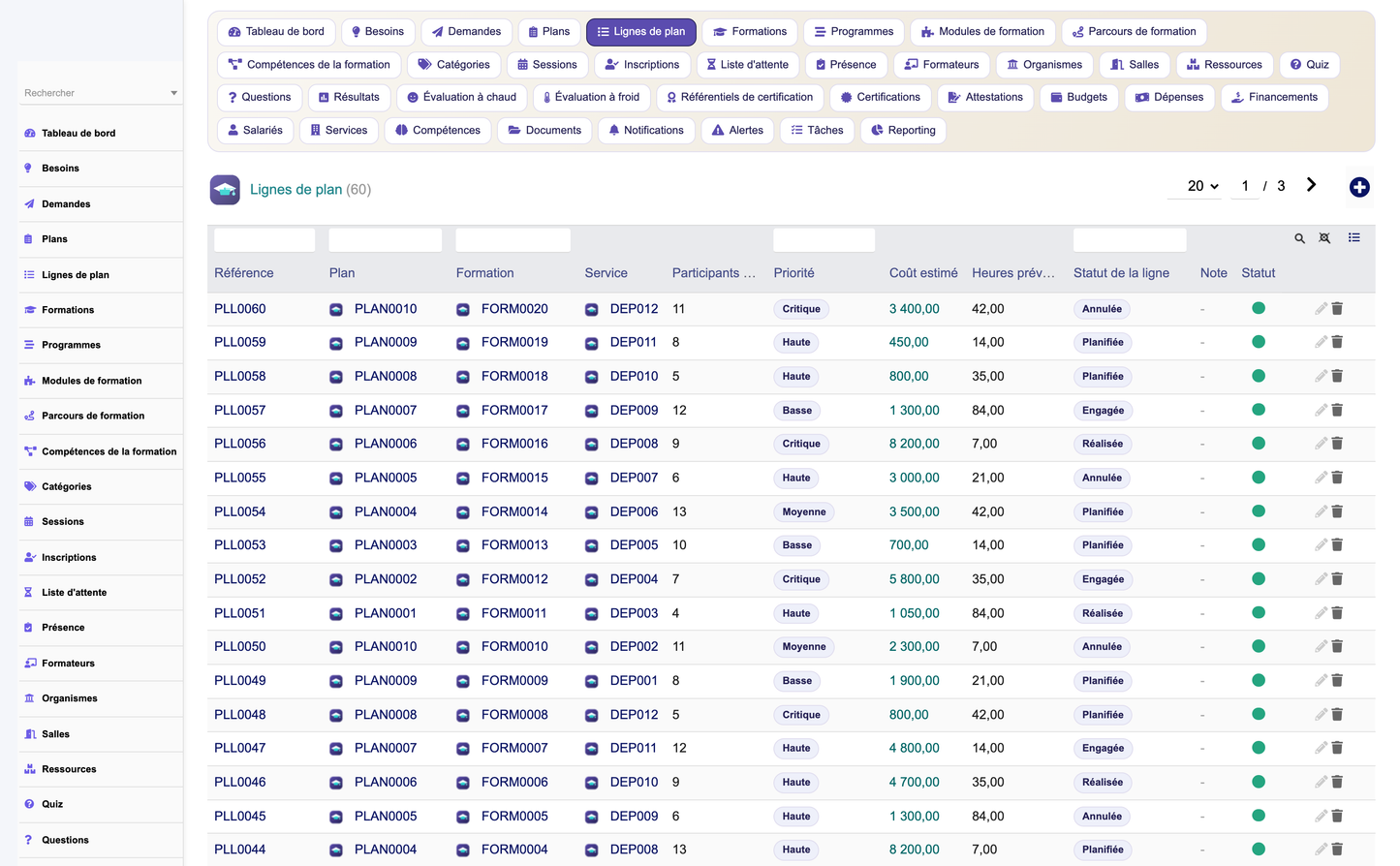Image resolution: width=1400 pixels, height=866 pixels.
Task: Click cost value 8 200,00 in PLL0056
Action: coord(915,444)
